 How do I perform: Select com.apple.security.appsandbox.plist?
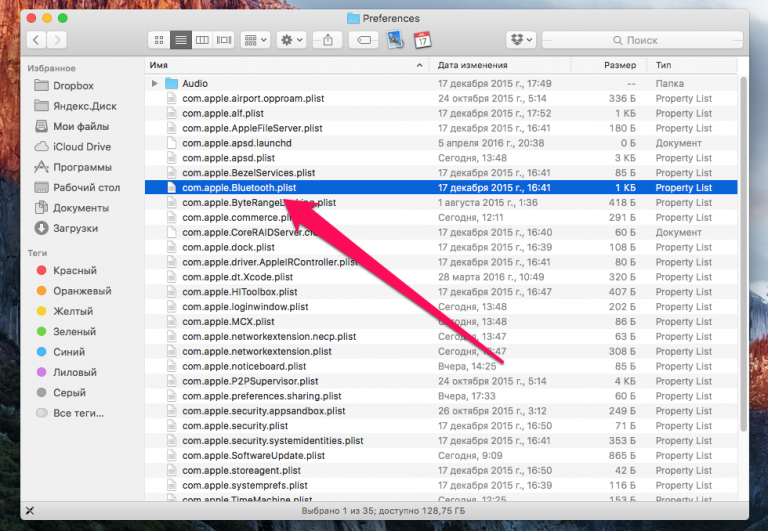coord(441,411)
